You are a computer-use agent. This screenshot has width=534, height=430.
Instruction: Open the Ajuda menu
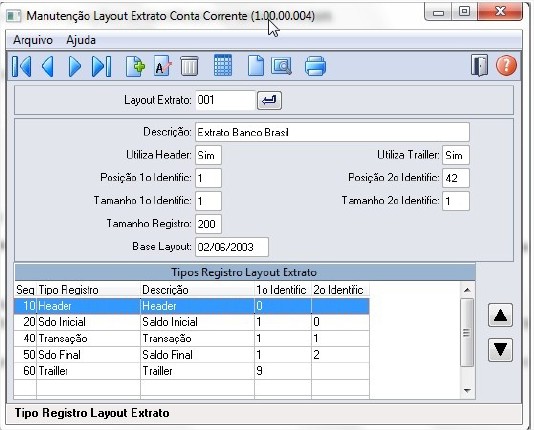click(x=81, y=40)
